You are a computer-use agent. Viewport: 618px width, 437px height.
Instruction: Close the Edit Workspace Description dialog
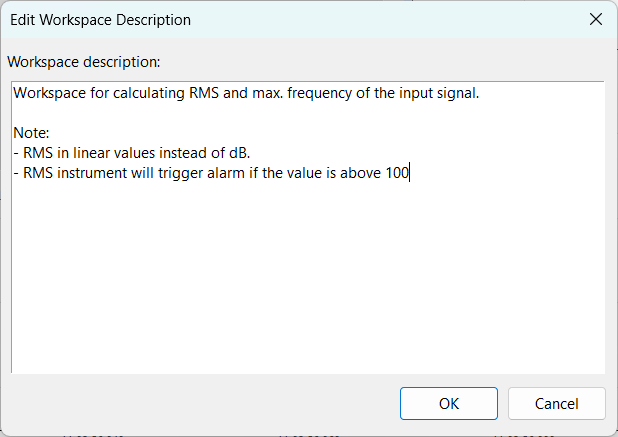(x=595, y=19)
